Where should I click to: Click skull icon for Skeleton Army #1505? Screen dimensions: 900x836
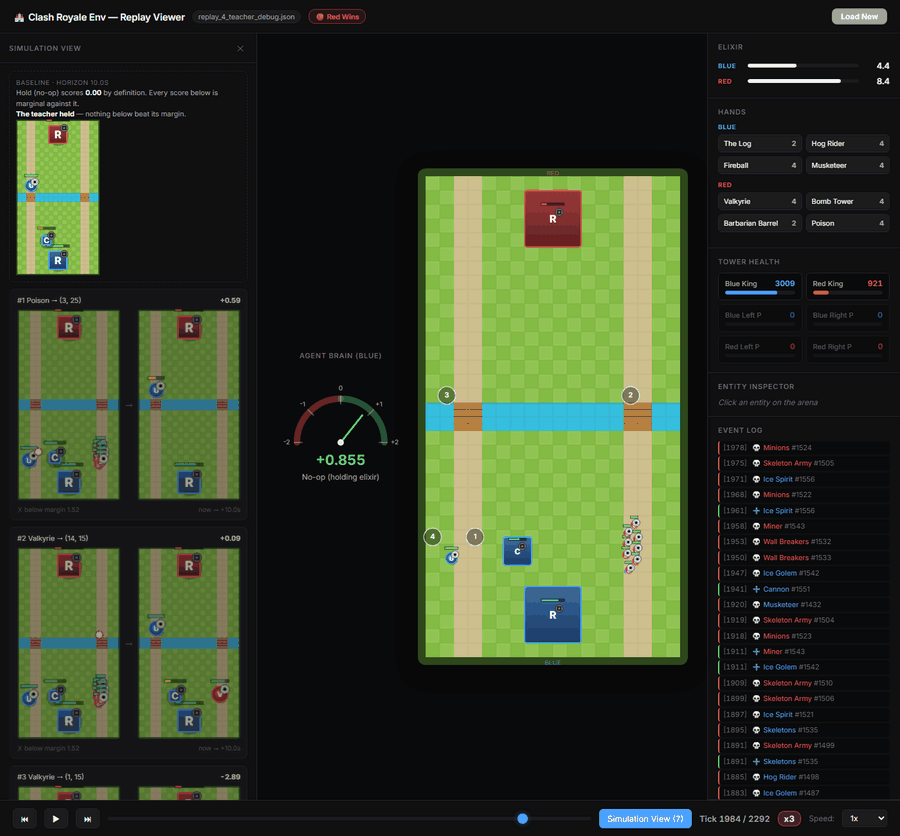[757, 463]
